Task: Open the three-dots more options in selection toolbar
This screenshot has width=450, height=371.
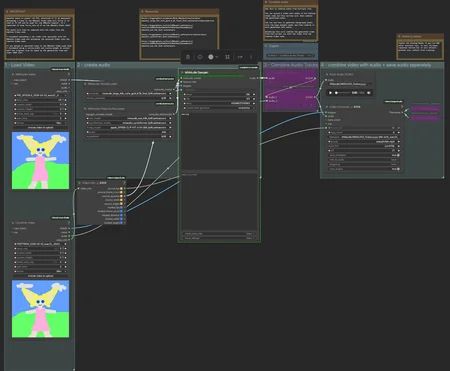Action: [251, 57]
